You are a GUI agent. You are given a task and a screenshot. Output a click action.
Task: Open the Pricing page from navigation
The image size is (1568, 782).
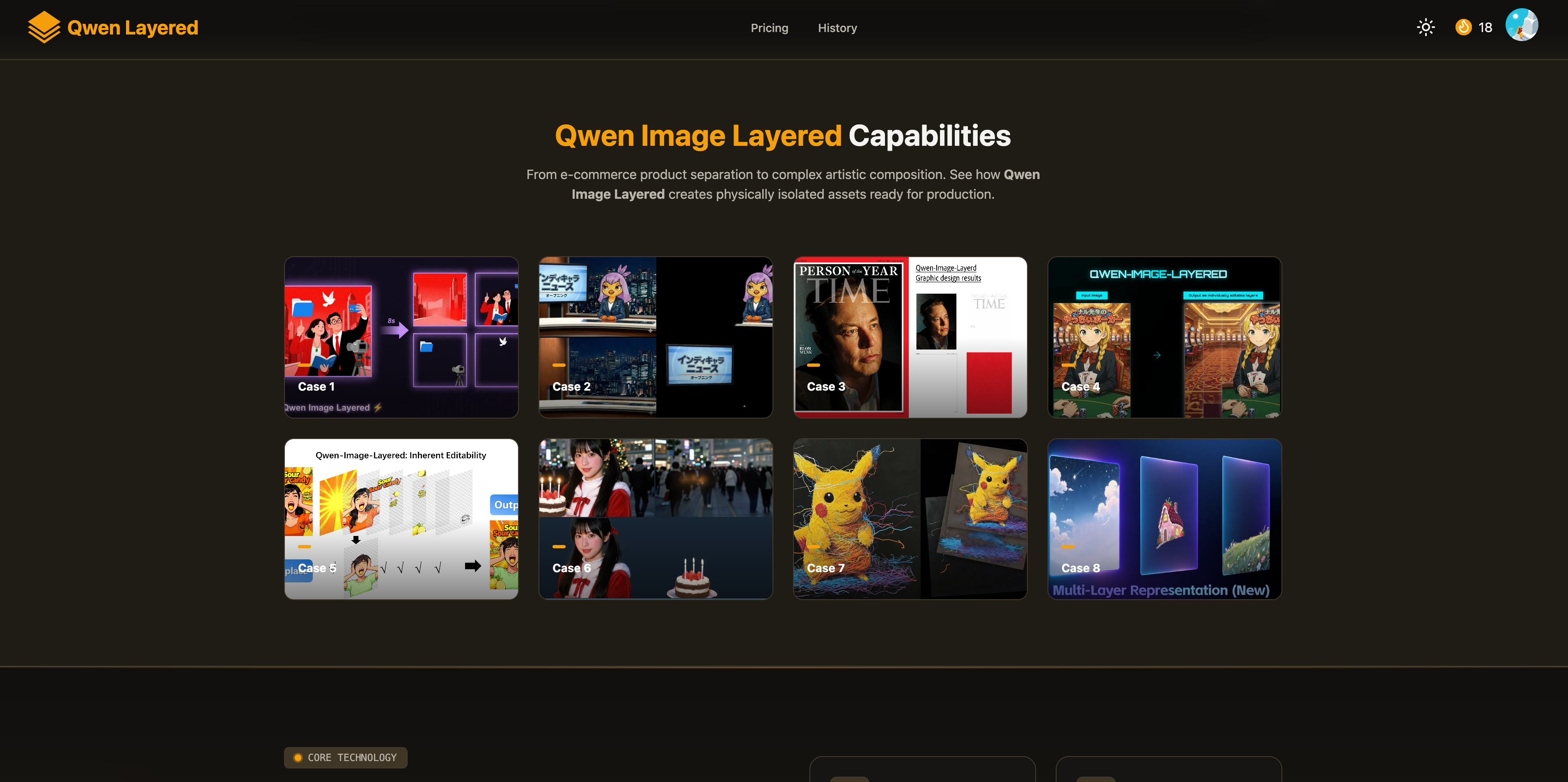point(769,28)
